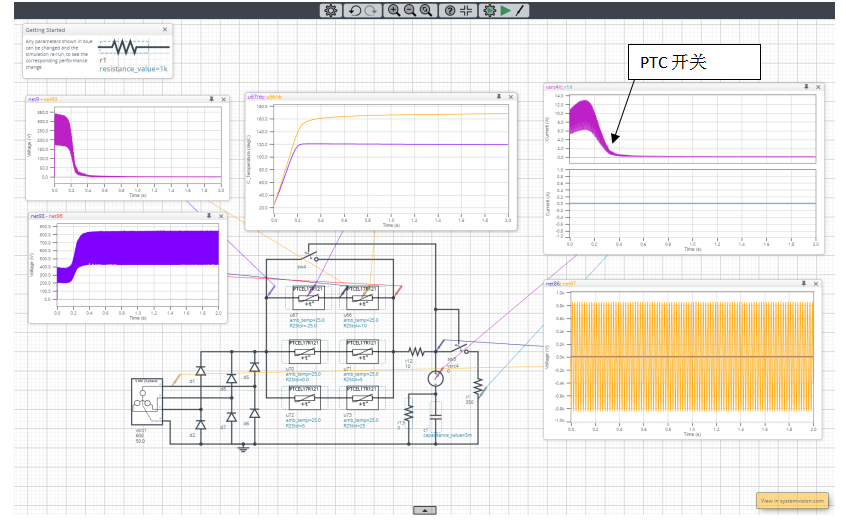This screenshot has height=528, width=846.
Task: Close the Getting Started panel
Action: click(165, 29)
